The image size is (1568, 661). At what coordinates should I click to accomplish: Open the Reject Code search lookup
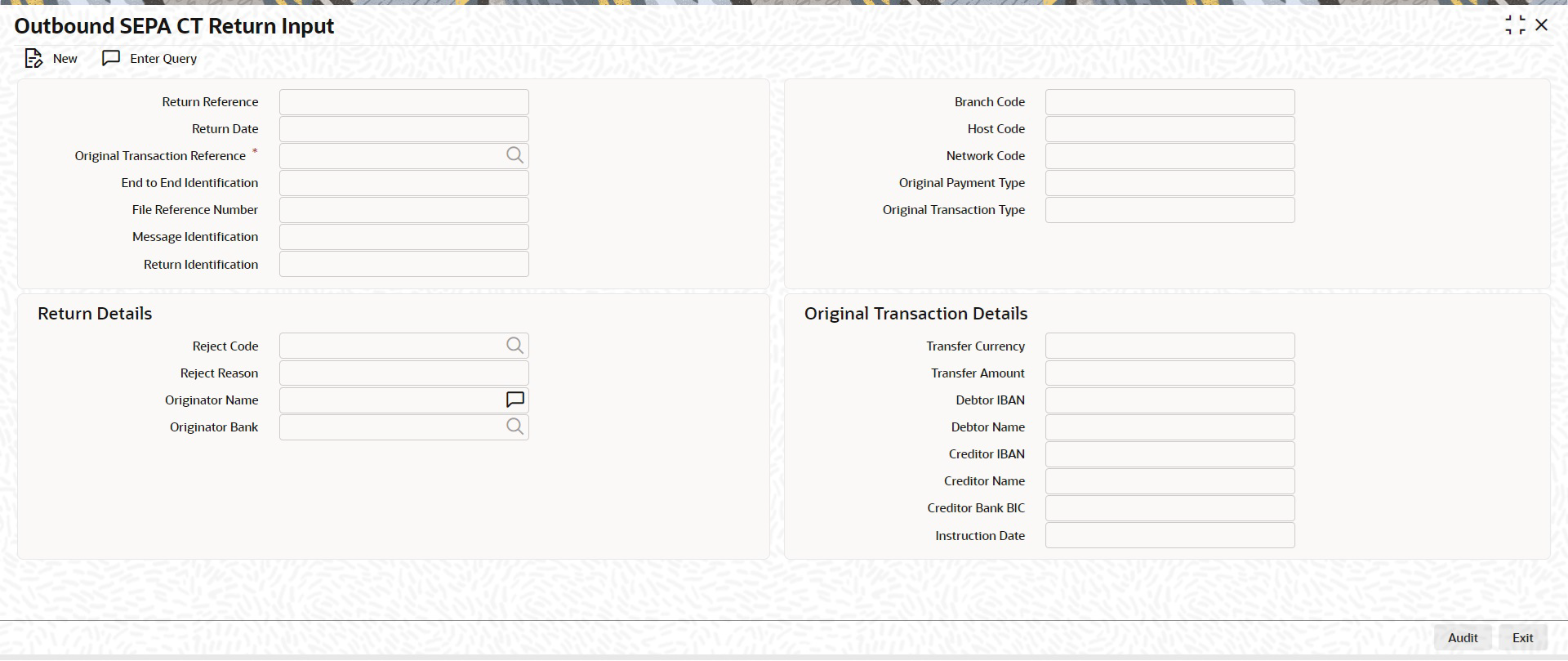tap(514, 346)
